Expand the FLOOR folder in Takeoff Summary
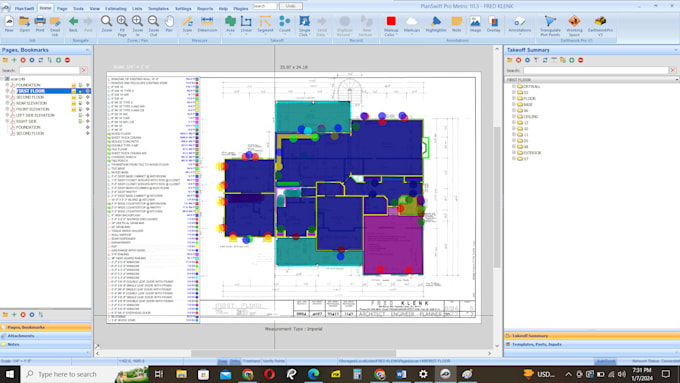 [x=514, y=98]
